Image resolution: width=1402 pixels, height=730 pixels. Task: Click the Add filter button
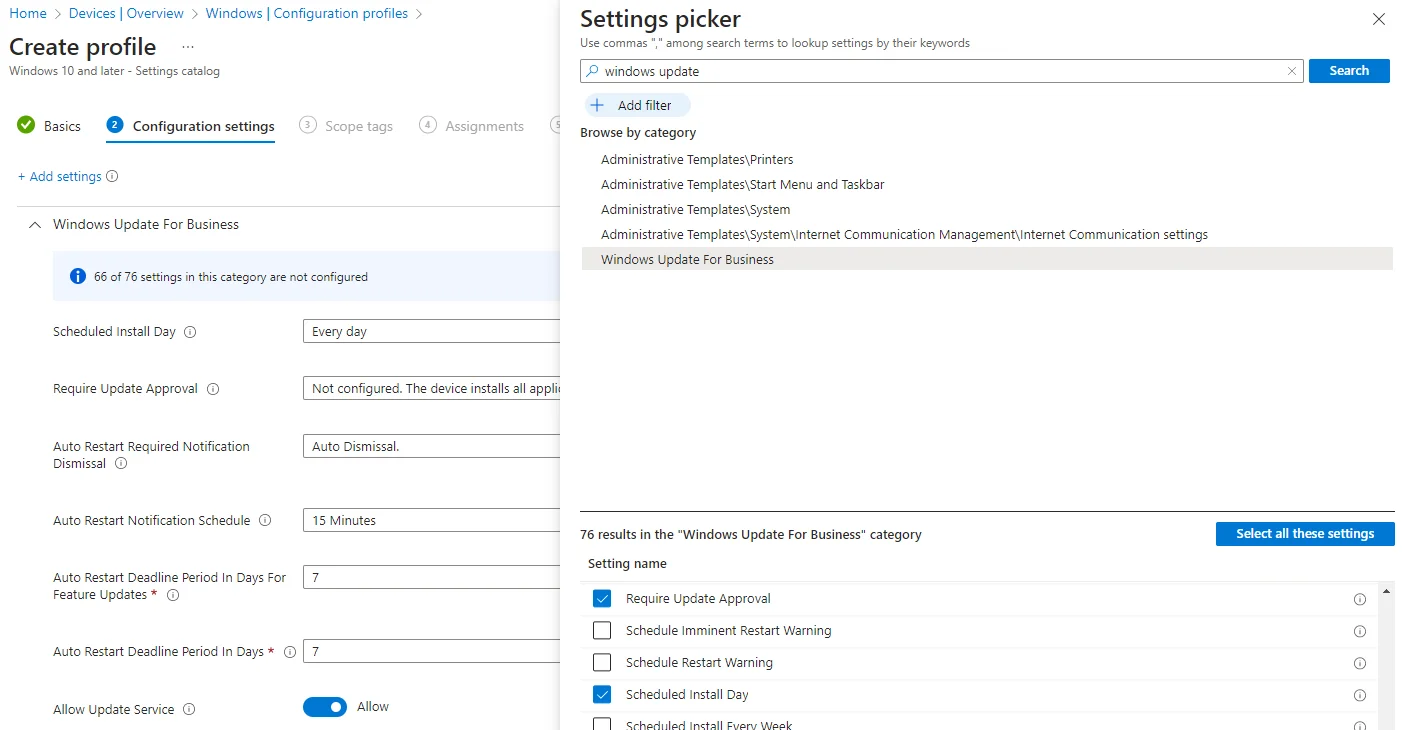[x=636, y=105]
